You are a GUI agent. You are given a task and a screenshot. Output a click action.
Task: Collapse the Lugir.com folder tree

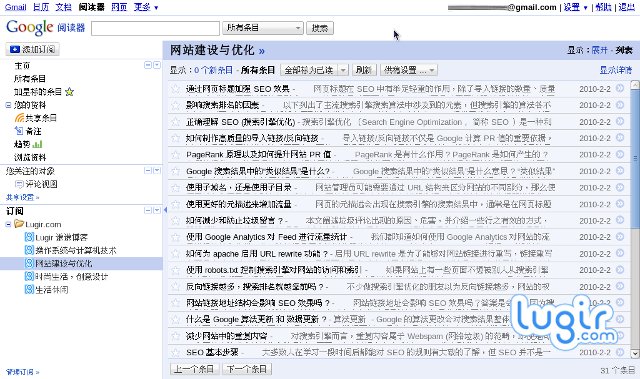pyautogui.click(x=8, y=224)
